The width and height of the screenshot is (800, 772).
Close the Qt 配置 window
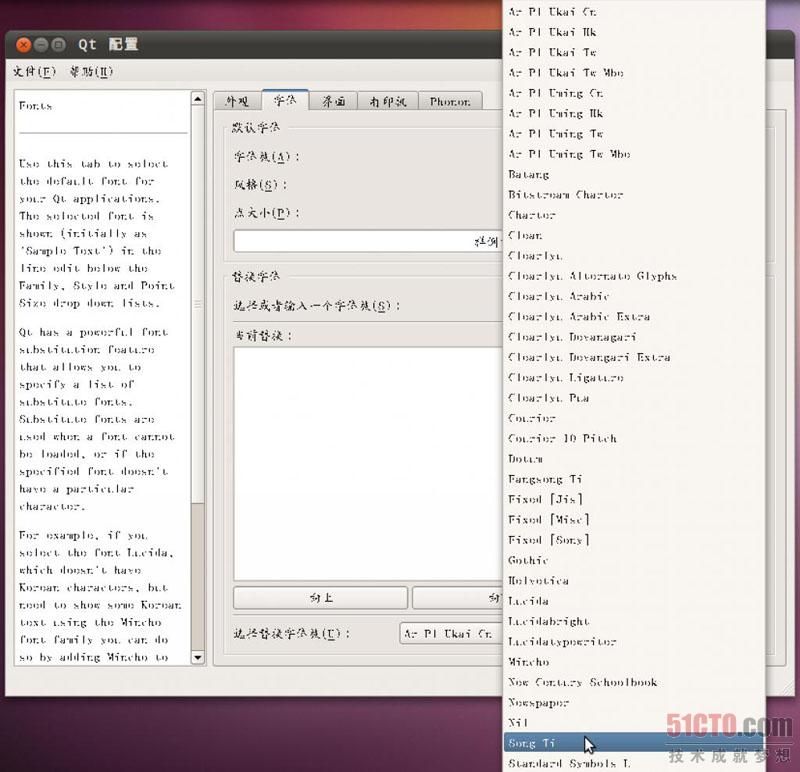[23, 45]
